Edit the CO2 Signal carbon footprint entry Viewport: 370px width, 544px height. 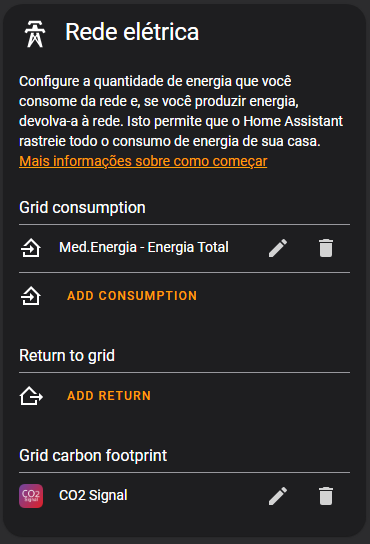click(278, 496)
